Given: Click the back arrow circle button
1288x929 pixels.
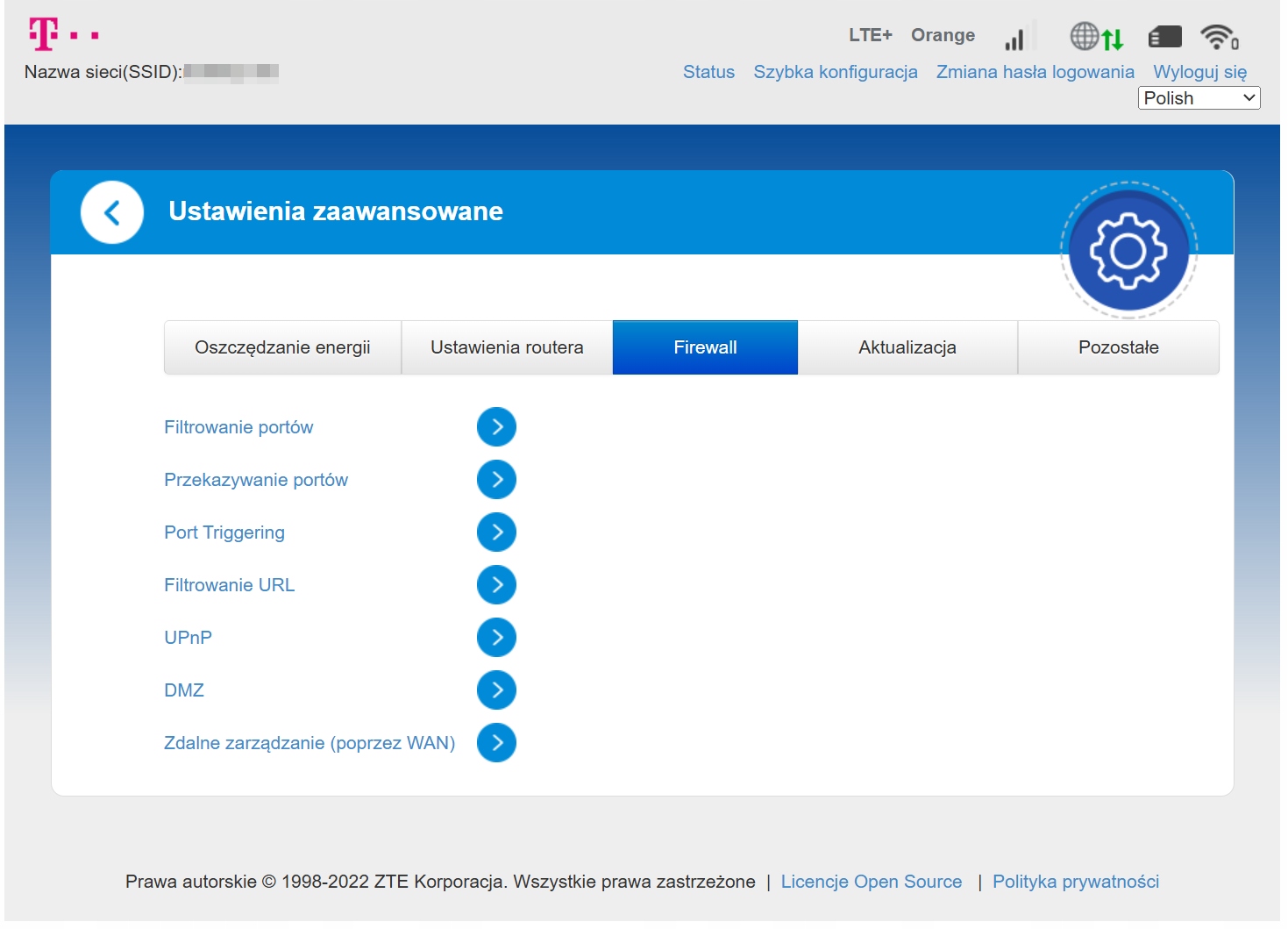Looking at the screenshot, I should pos(112,212).
